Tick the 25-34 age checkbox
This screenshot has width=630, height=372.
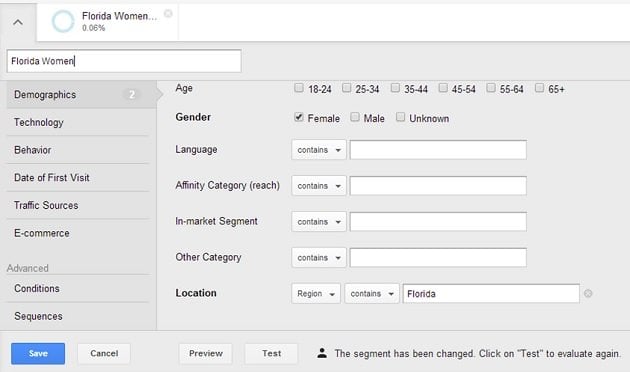pos(346,88)
